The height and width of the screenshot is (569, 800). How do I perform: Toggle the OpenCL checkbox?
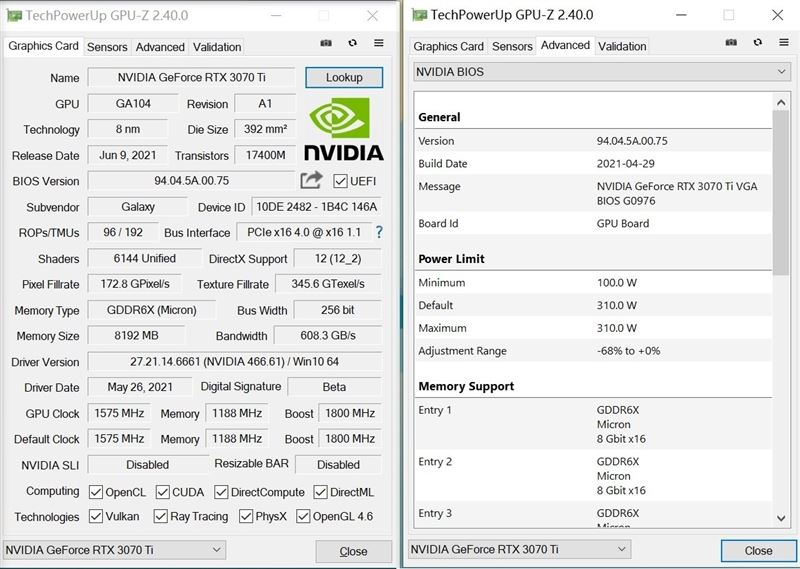96,492
